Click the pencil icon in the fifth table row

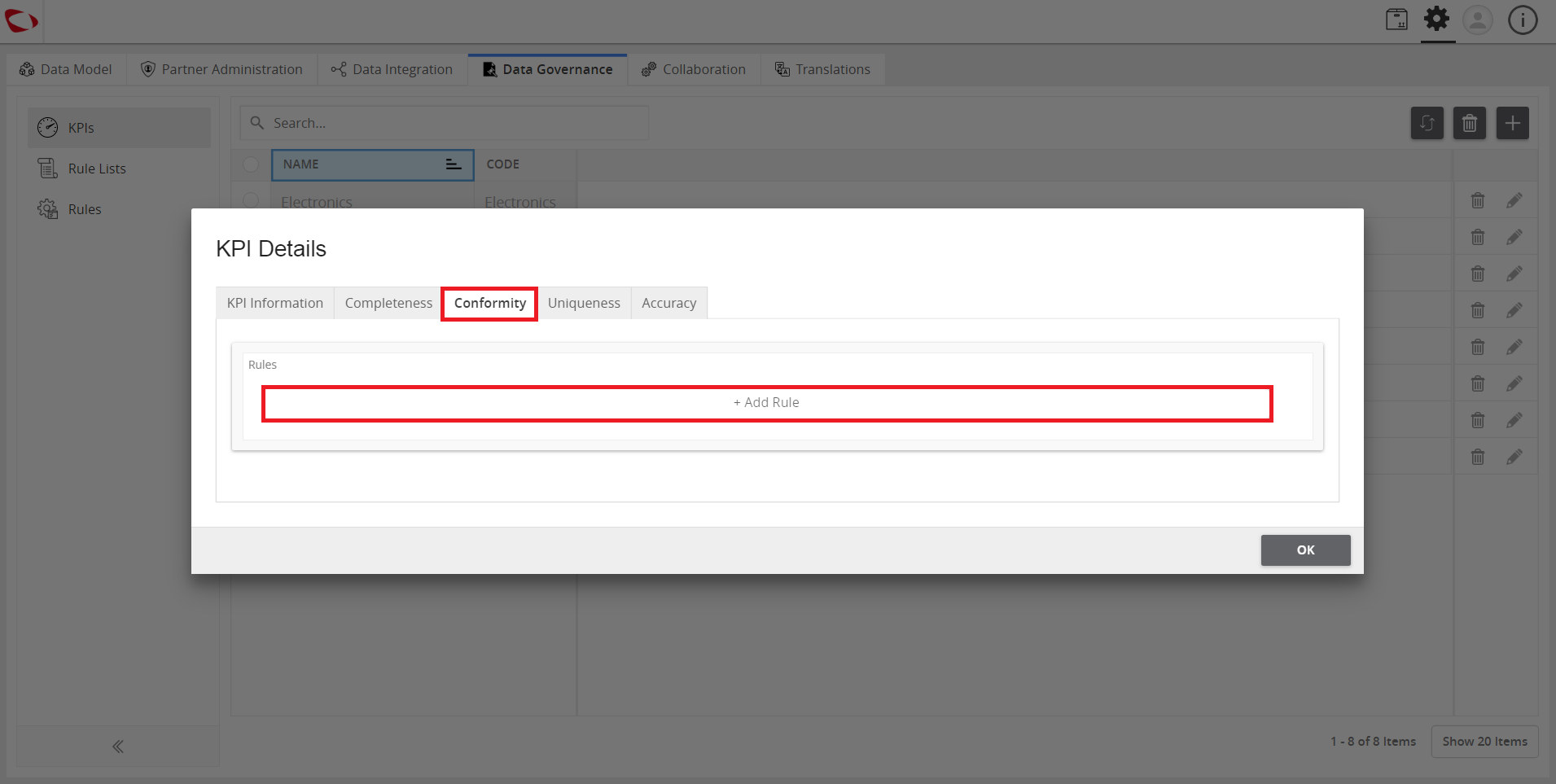tap(1514, 347)
